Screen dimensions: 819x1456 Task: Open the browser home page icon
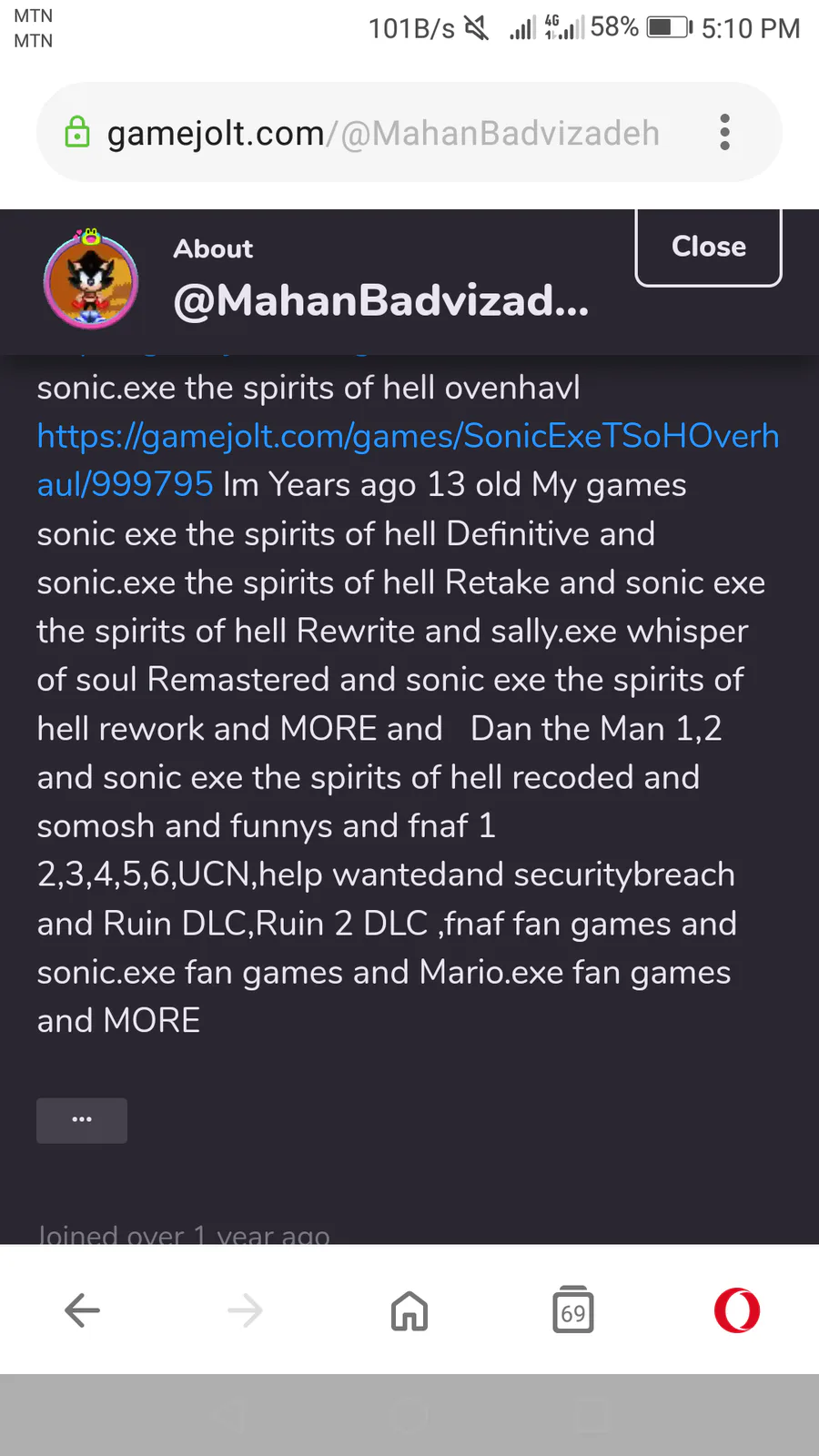point(409,1310)
